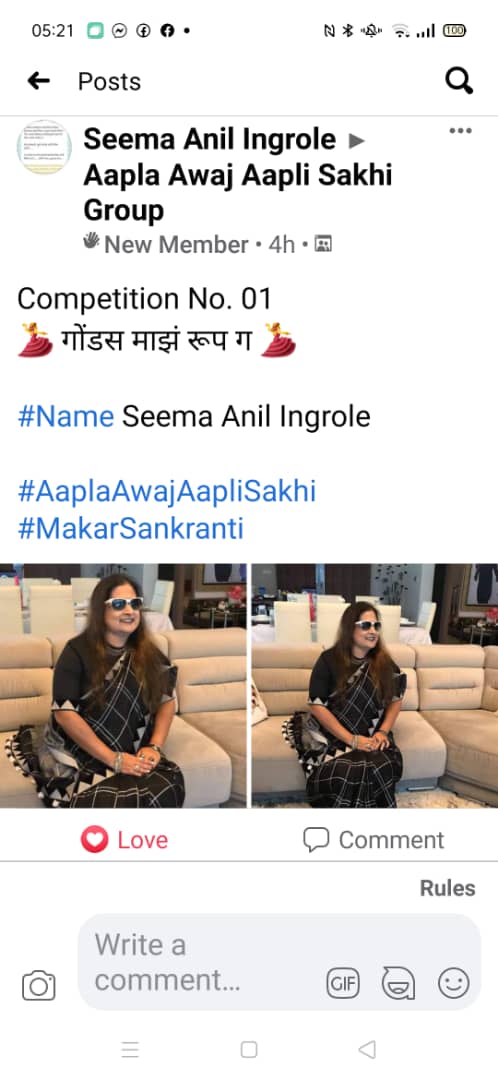Tap the back arrow beside Posts
This screenshot has height=1080, width=498.
pos(39,81)
